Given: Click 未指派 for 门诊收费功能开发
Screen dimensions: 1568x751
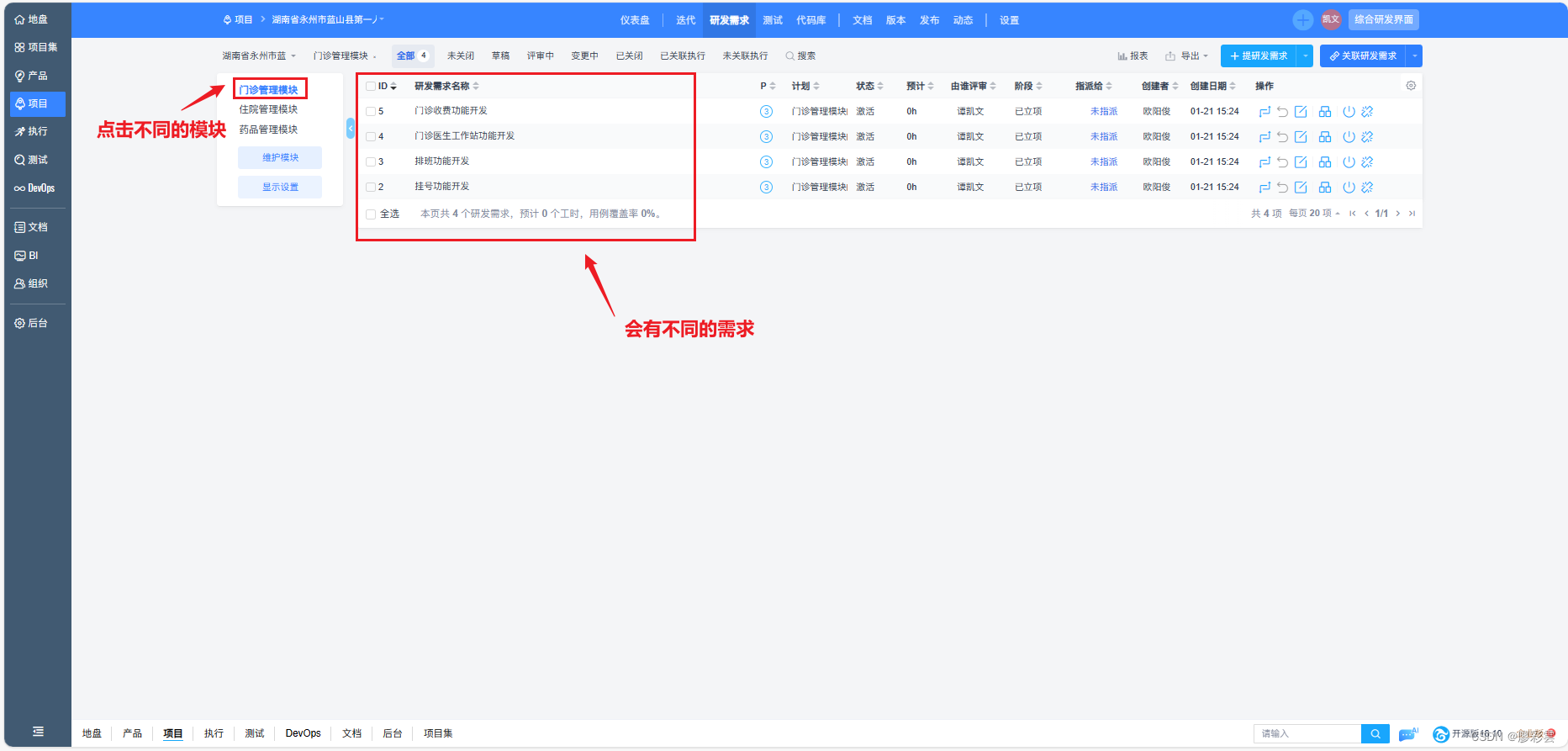Looking at the screenshot, I should coord(1104,111).
